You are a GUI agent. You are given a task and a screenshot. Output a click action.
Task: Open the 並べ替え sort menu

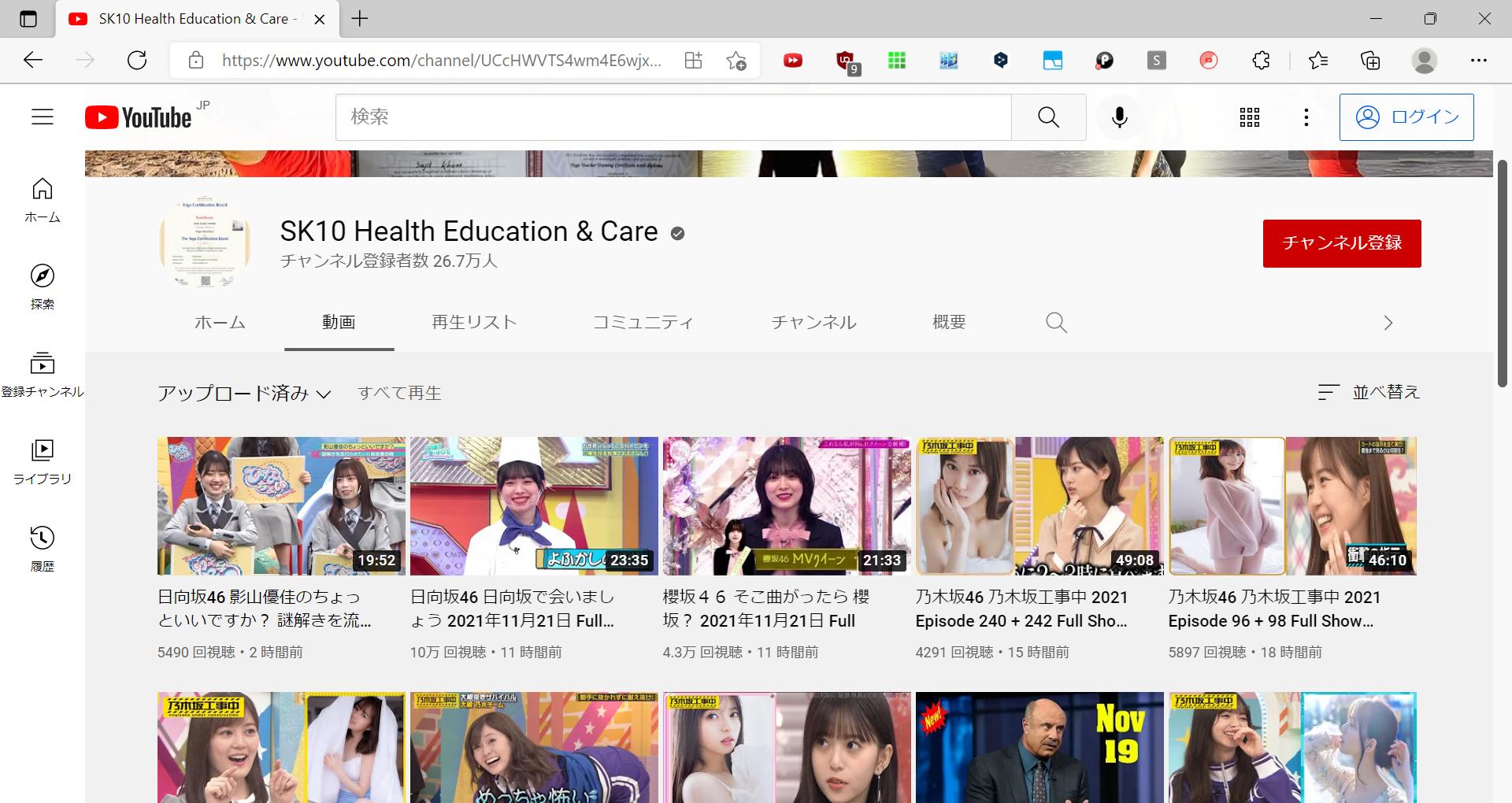tap(1369, 392)
